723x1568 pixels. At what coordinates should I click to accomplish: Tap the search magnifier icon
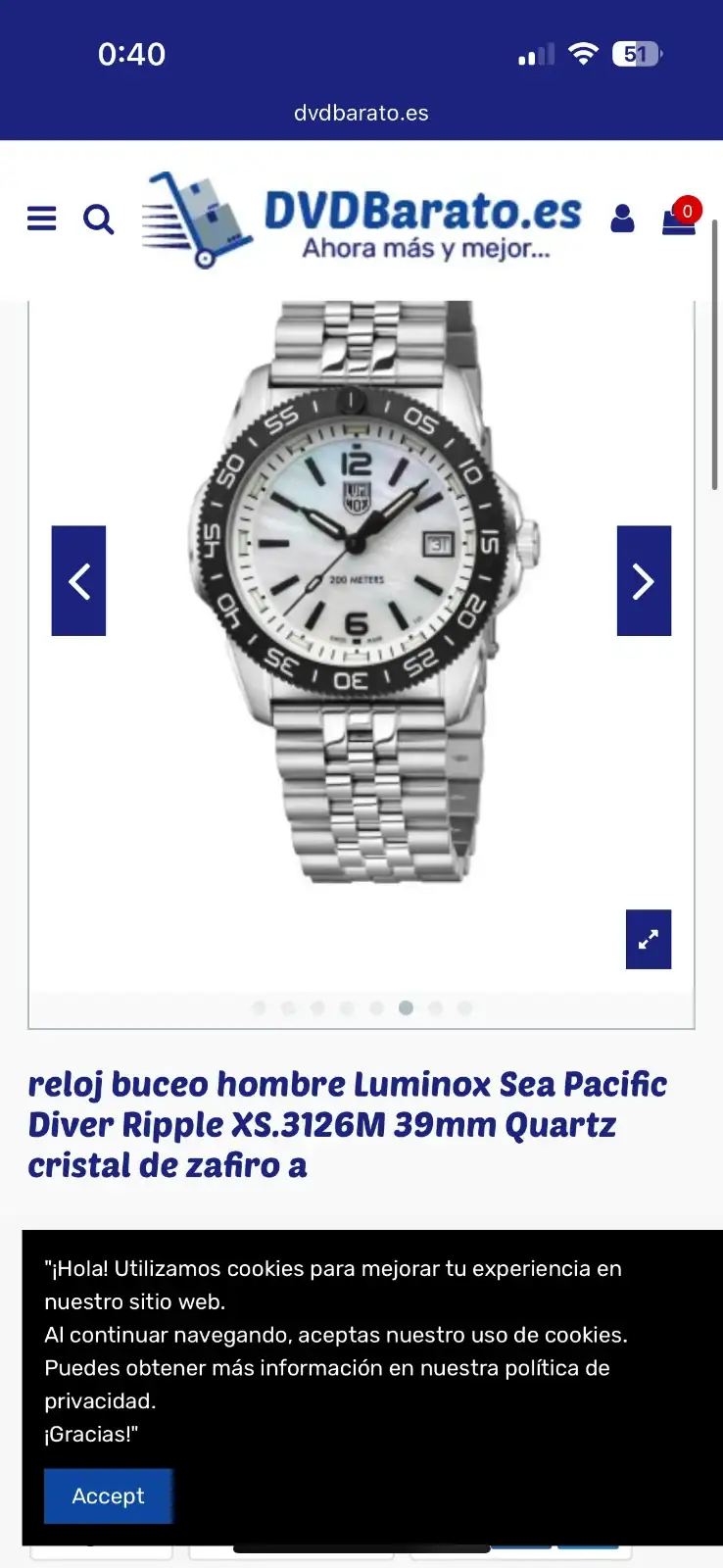(98, 220)
